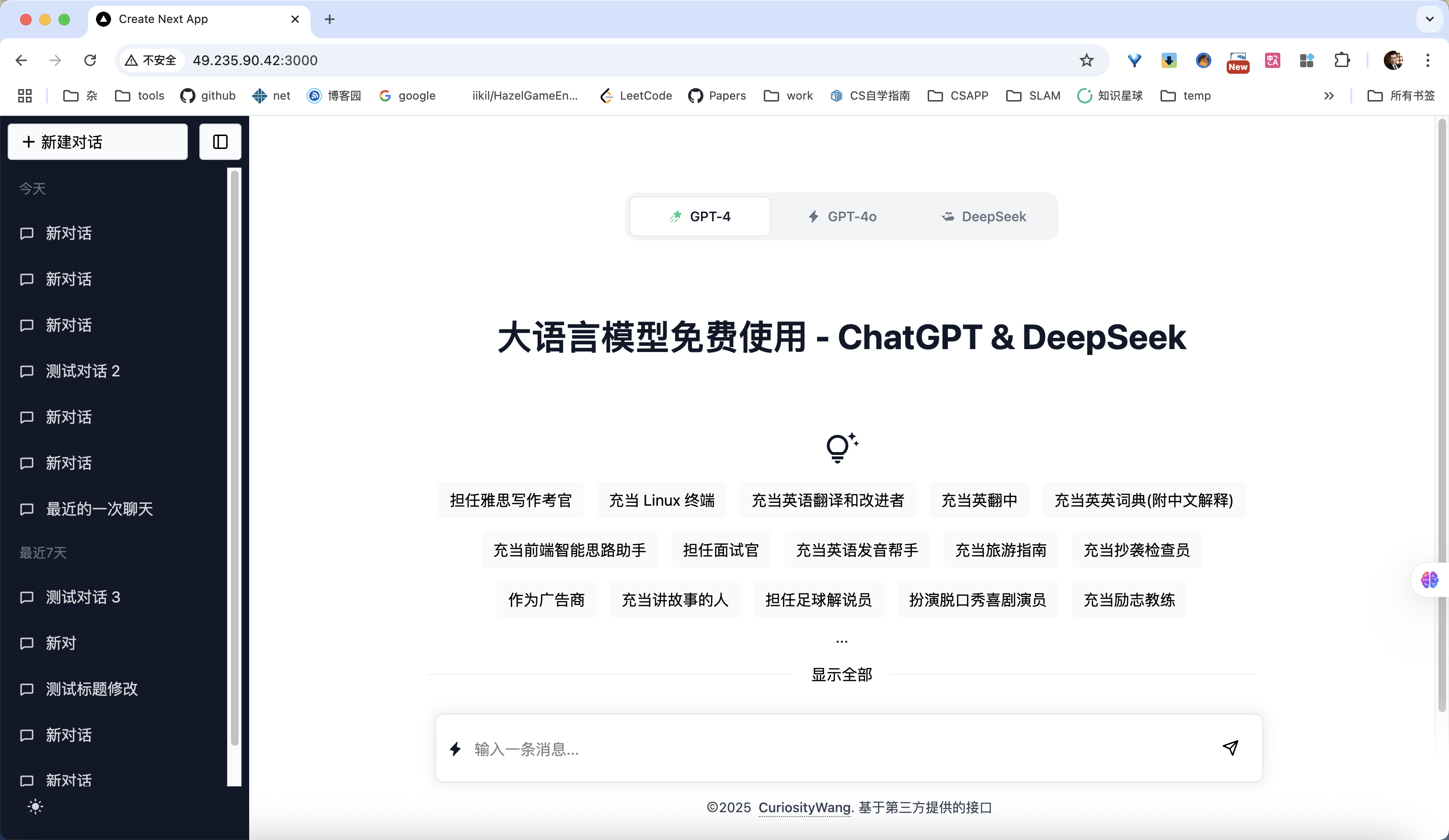The height and width of the screenshot is (840, 1449).
Task: Toggle light/dark theme with sun icon
Action: (35, 806)
